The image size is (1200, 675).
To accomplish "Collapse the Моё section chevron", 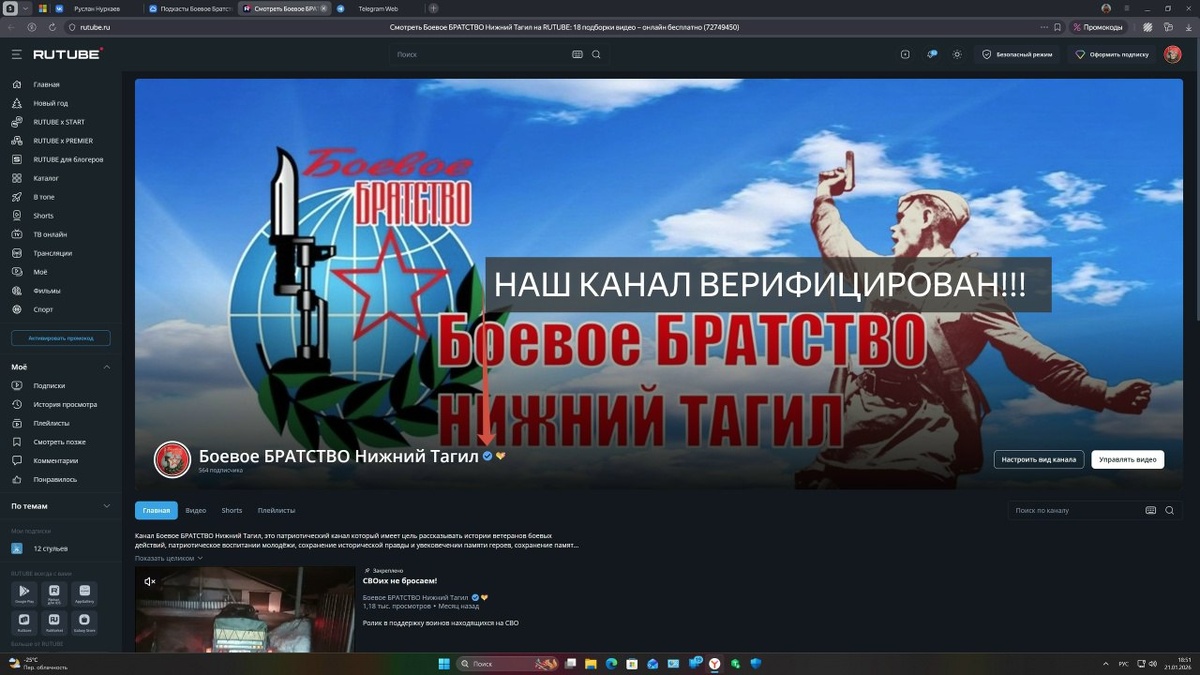I will click(107, 367).
